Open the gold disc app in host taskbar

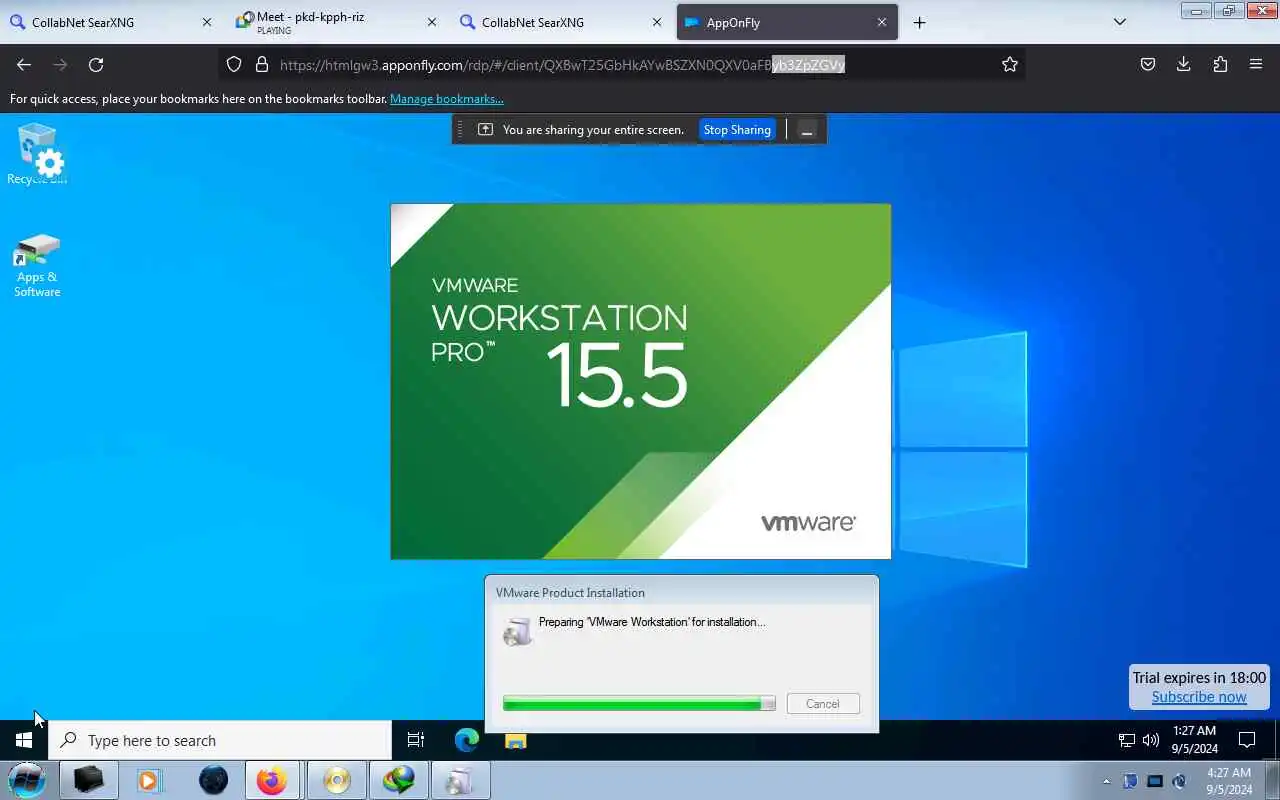(337, 780)
